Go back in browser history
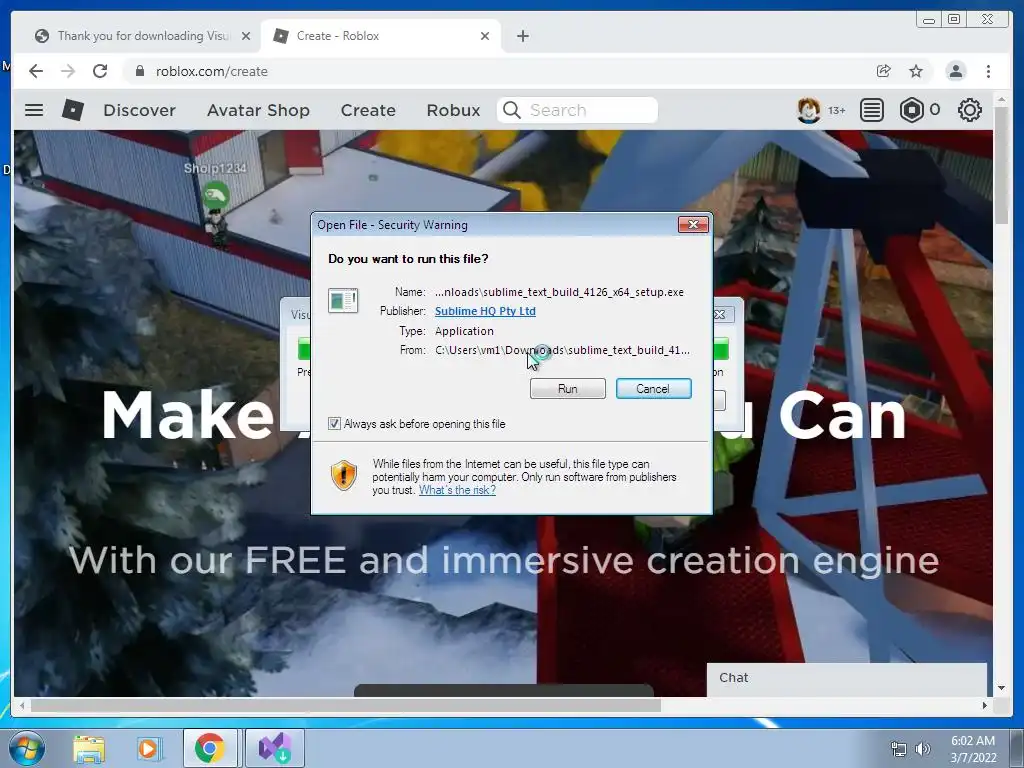 pyautogui.click(x=36, y=71)
